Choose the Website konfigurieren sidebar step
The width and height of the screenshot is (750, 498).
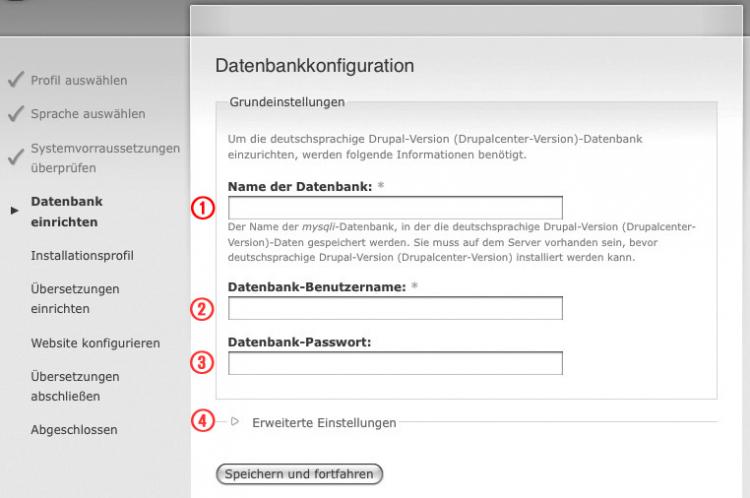(x=95, y=343)
